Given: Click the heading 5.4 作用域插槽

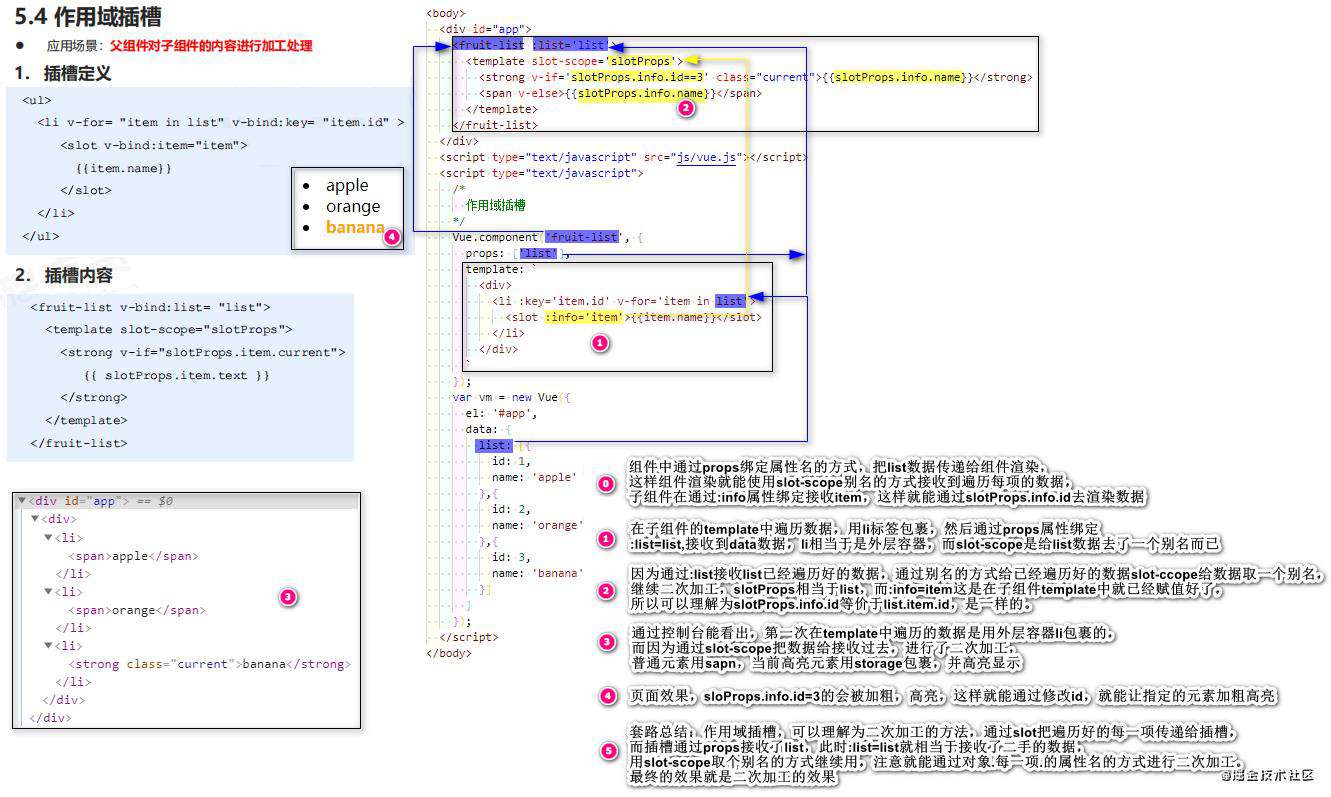Looking at the screenshot, I should (x=88, y=17).
